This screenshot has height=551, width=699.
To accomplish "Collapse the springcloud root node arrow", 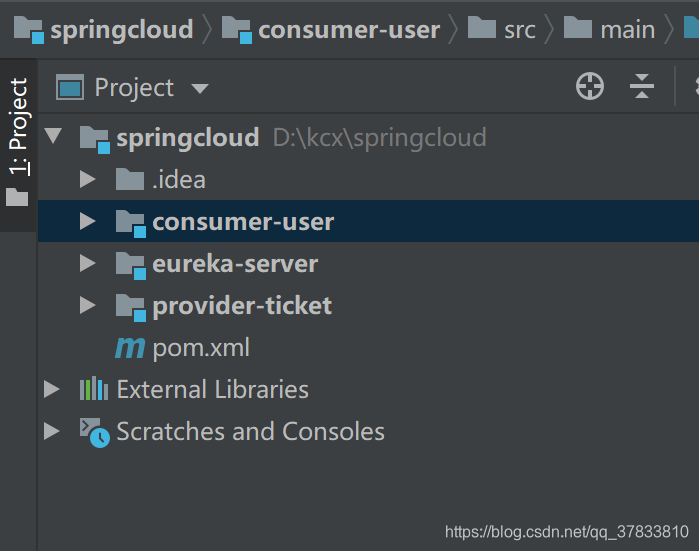I will pyautogui.click(x=53, y=136).
